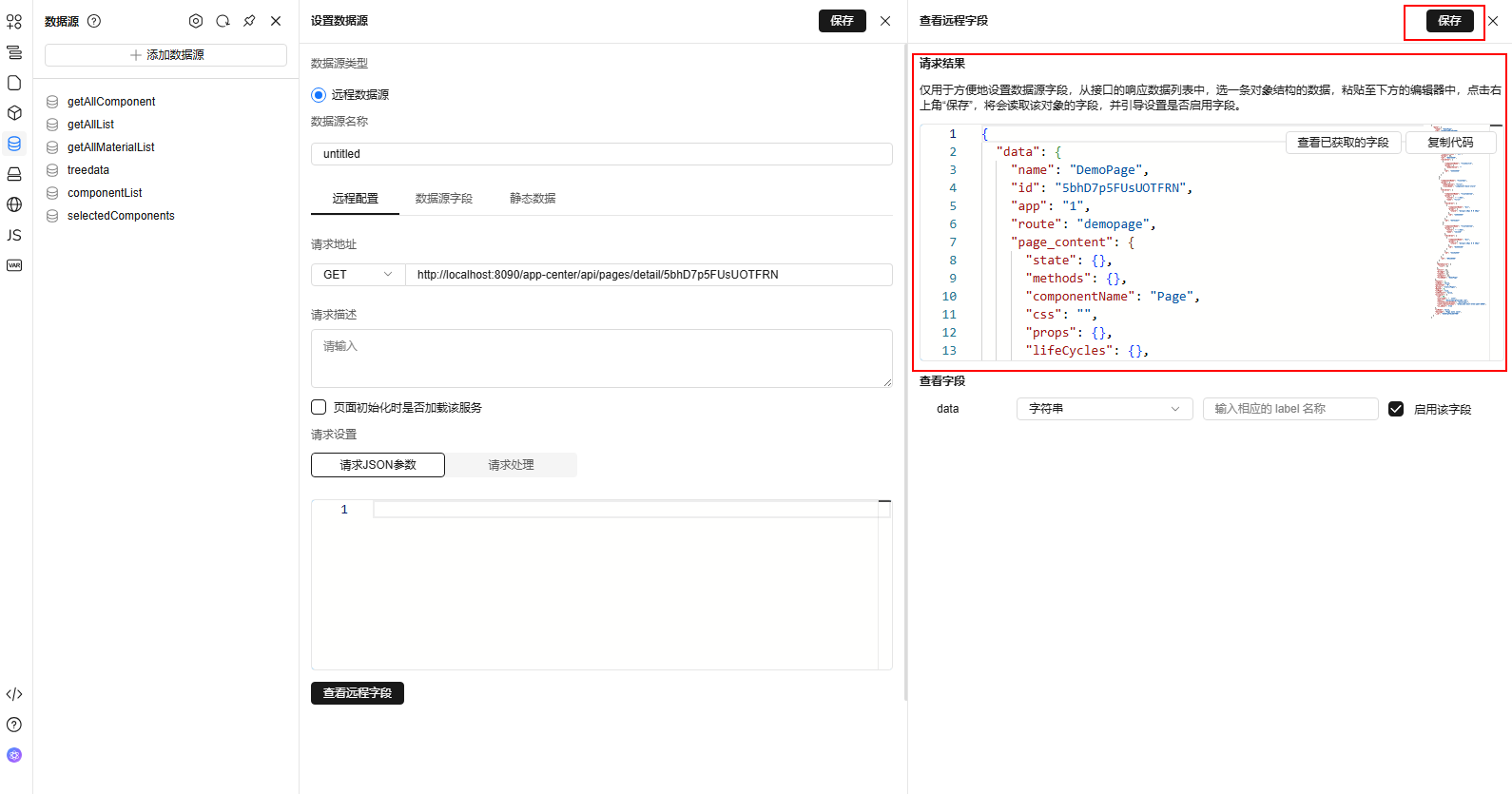Open the GET request method dropdown
Image resolution: width=1512 pixels, height=794 pixels.
[358, 275]
